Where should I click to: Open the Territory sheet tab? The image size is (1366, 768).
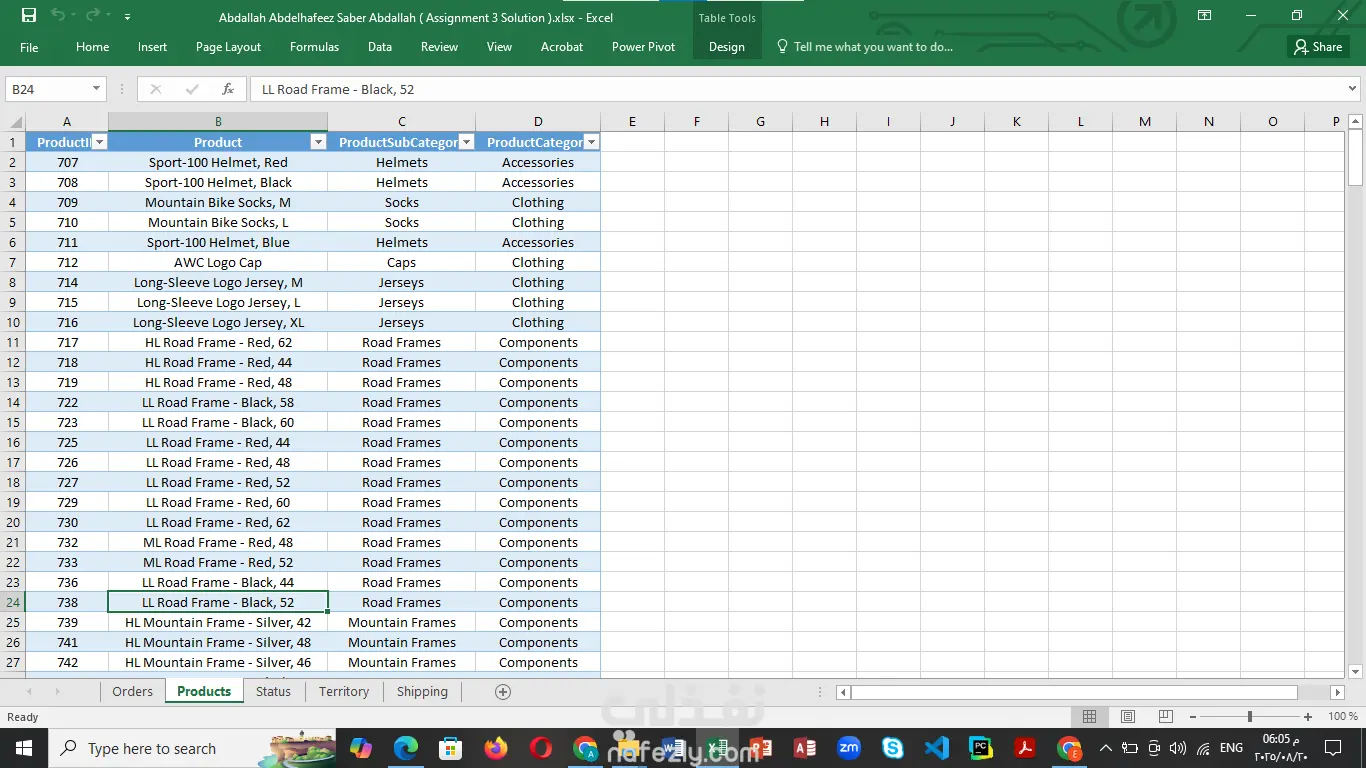coord(343,692)
